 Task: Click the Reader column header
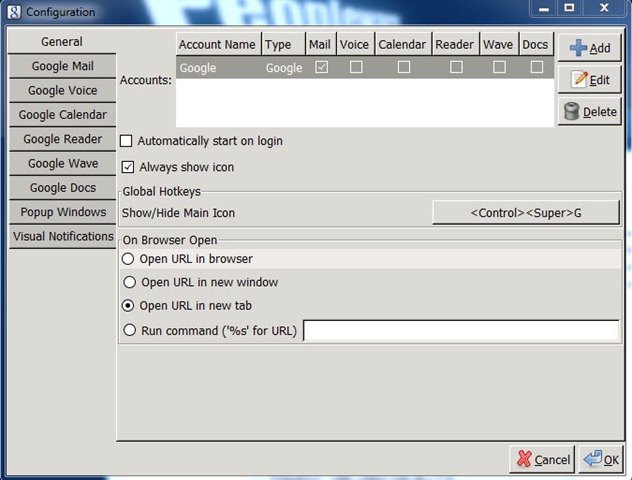tap(455, 44)
